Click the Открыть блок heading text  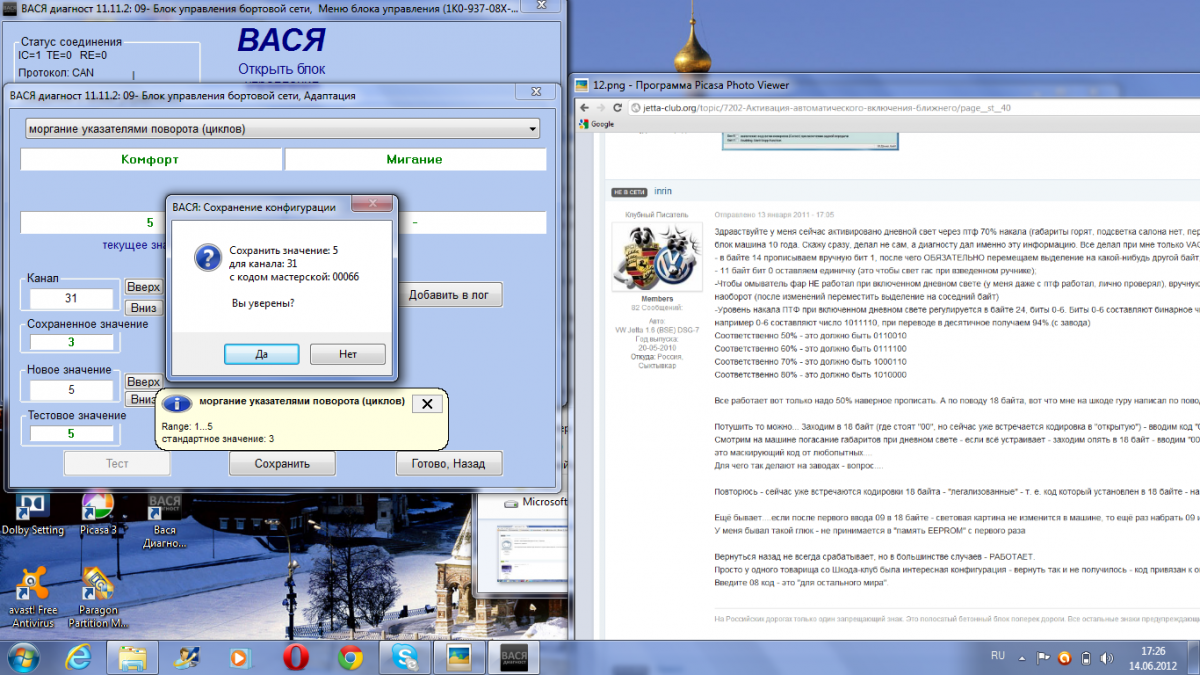point(282,69)
